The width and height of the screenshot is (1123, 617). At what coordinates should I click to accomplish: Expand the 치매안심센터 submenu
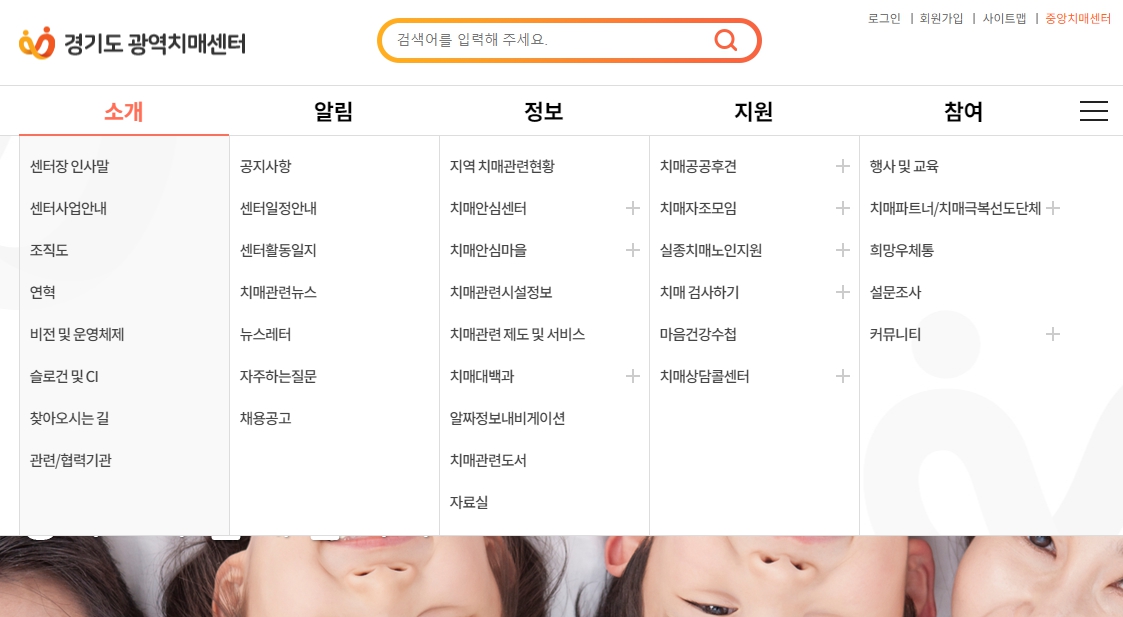[632, 208]
